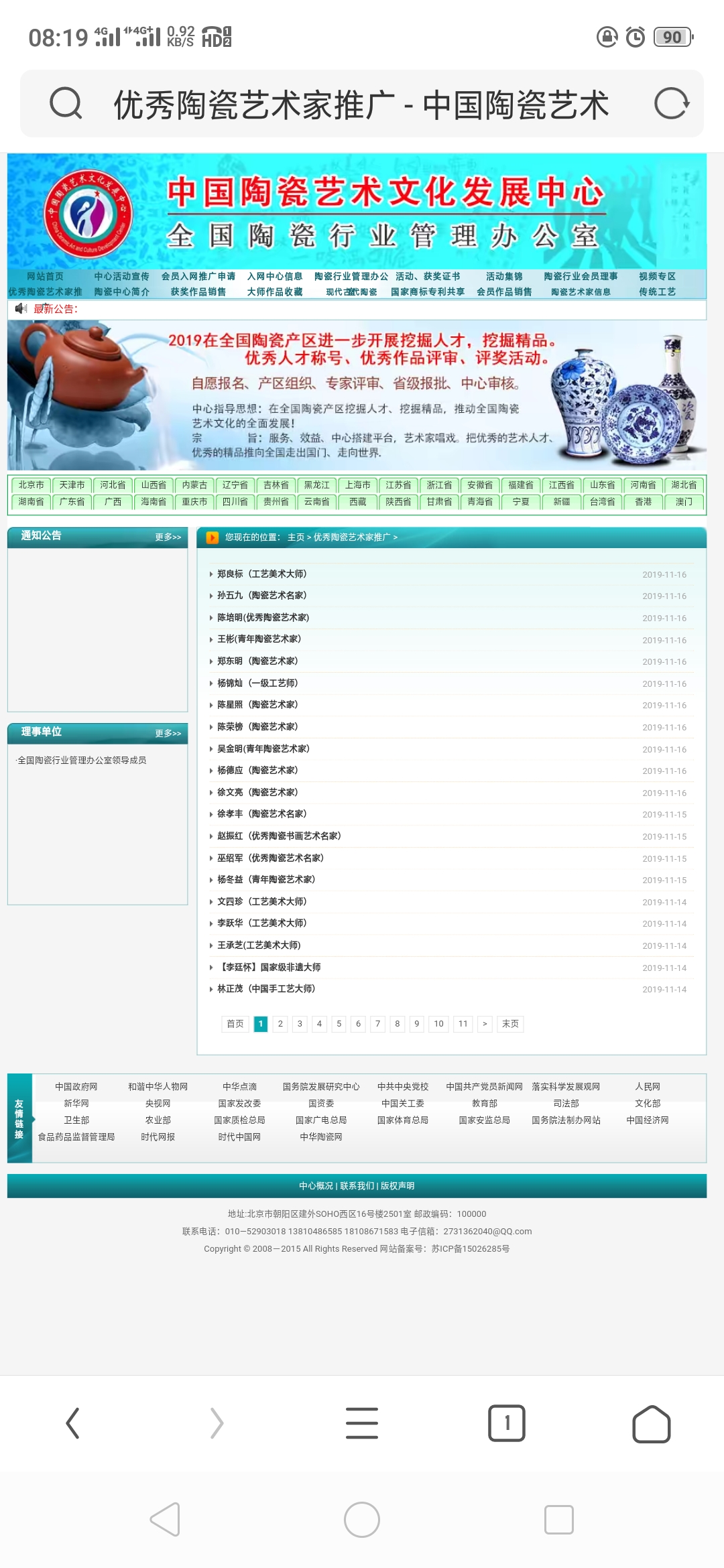Open 人民网 friendly link
The image size is (724, 1568).
tap(648, 1087)
